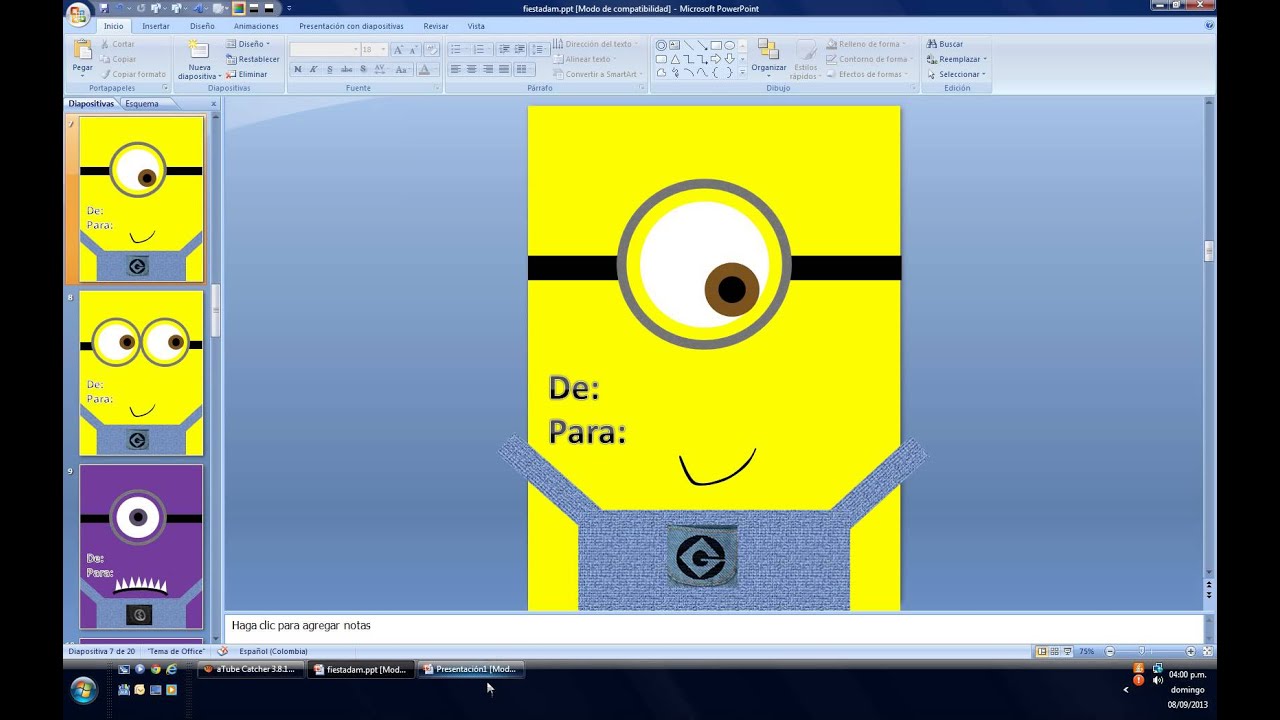Click notes field Haga clic para agregar notas
The width and height of the screenshot is (1280, 720).
(x=714, y=626)
